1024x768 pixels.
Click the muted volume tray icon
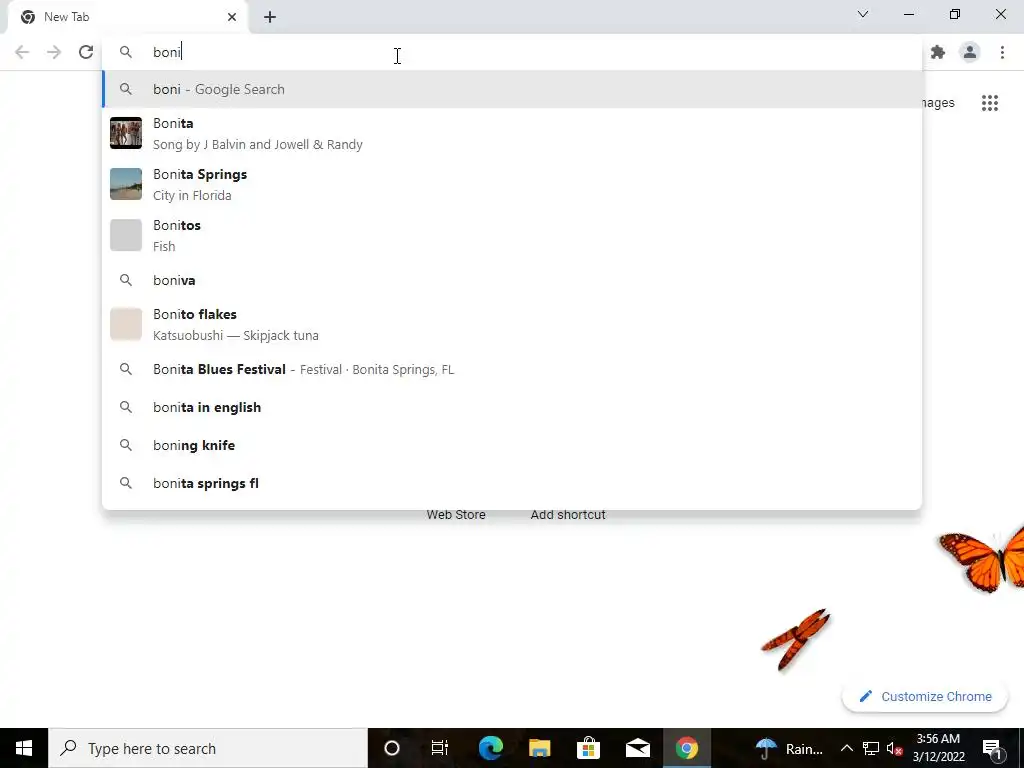pos(895,748)
